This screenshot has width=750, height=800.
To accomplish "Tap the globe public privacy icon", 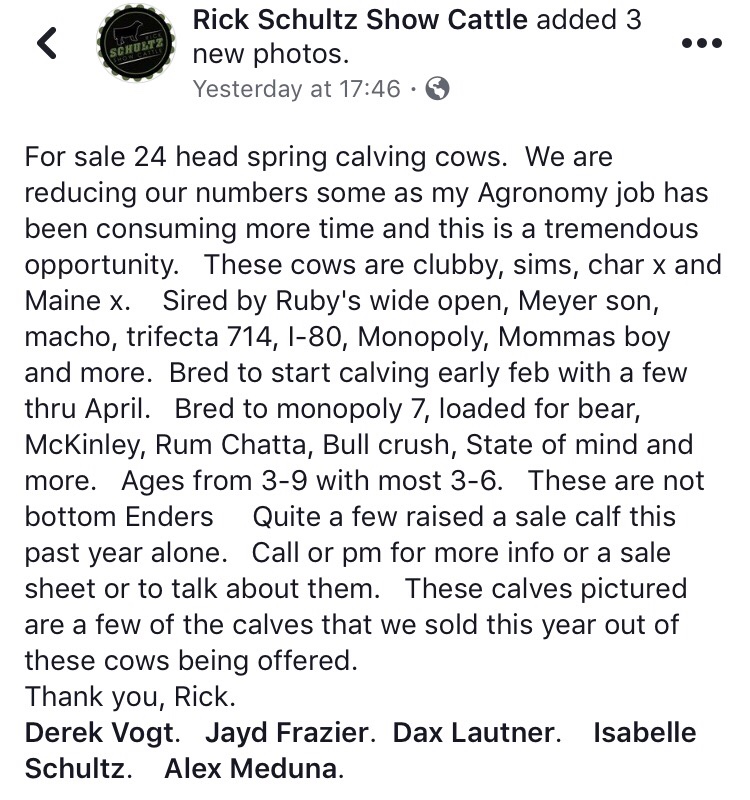I will click(437, 88).
